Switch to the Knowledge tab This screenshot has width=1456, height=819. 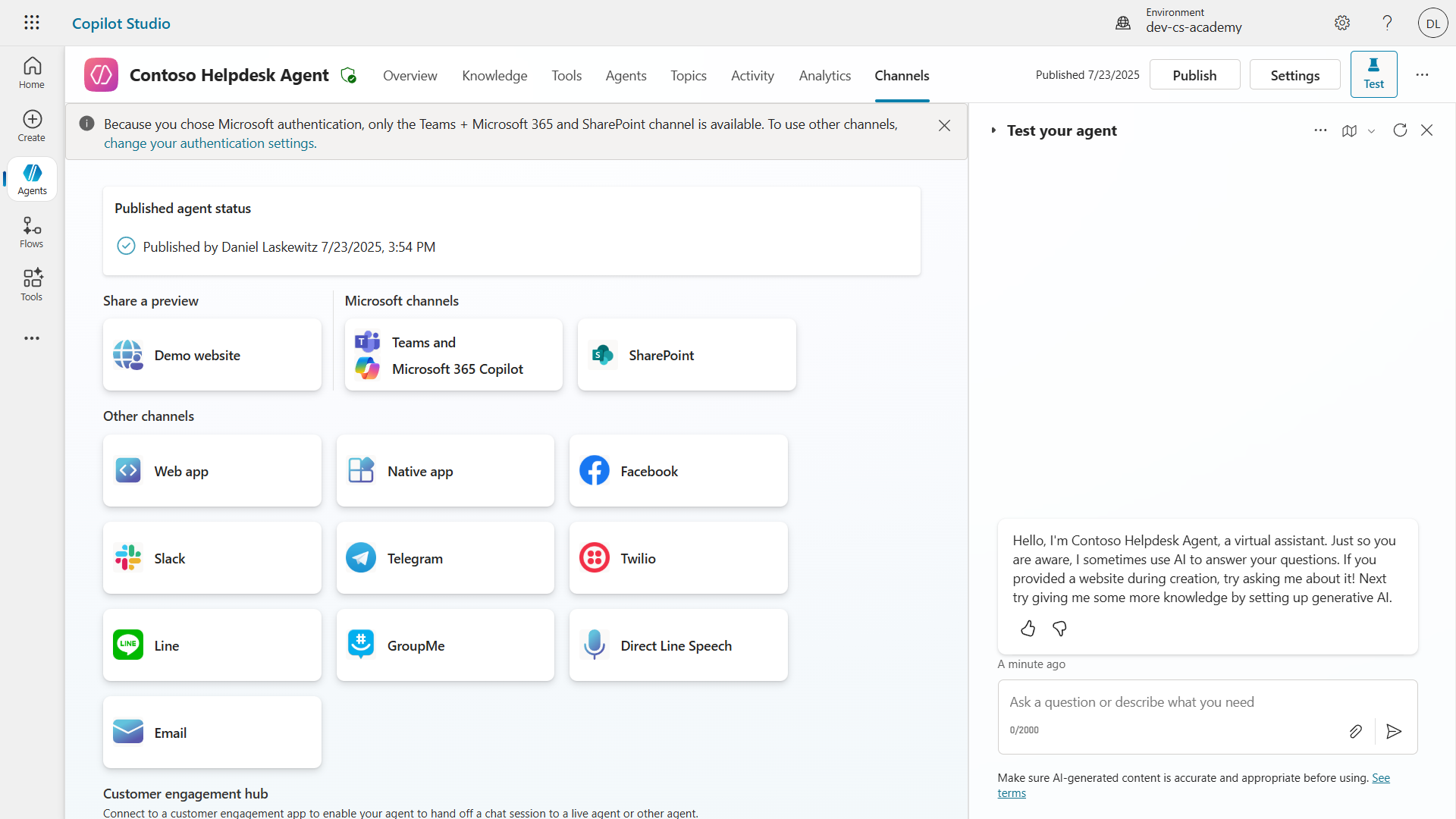coord(494,75)
